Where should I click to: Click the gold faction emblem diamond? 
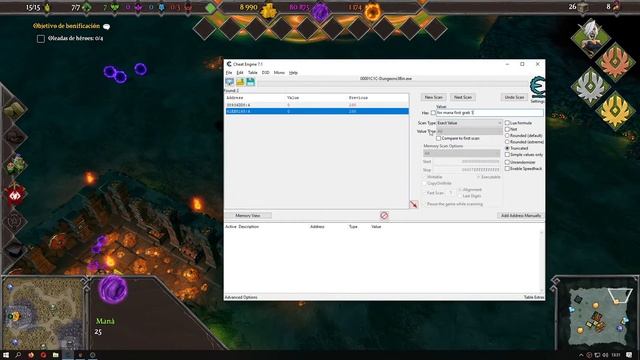[x=615, y=110]
